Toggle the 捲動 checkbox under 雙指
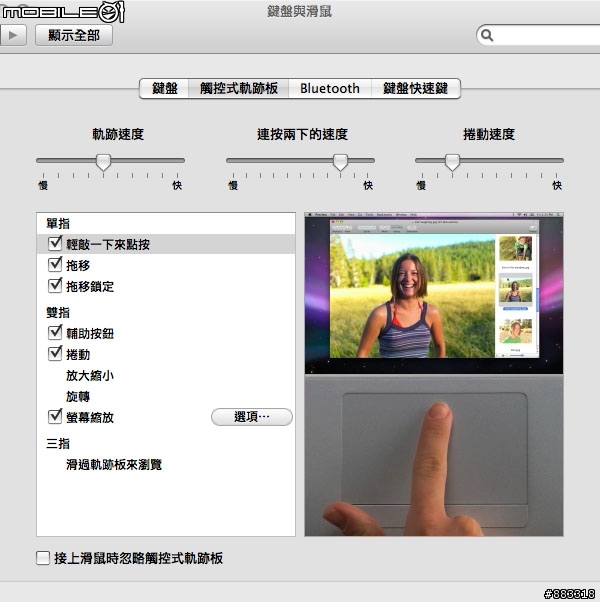 tap(55, 354)
